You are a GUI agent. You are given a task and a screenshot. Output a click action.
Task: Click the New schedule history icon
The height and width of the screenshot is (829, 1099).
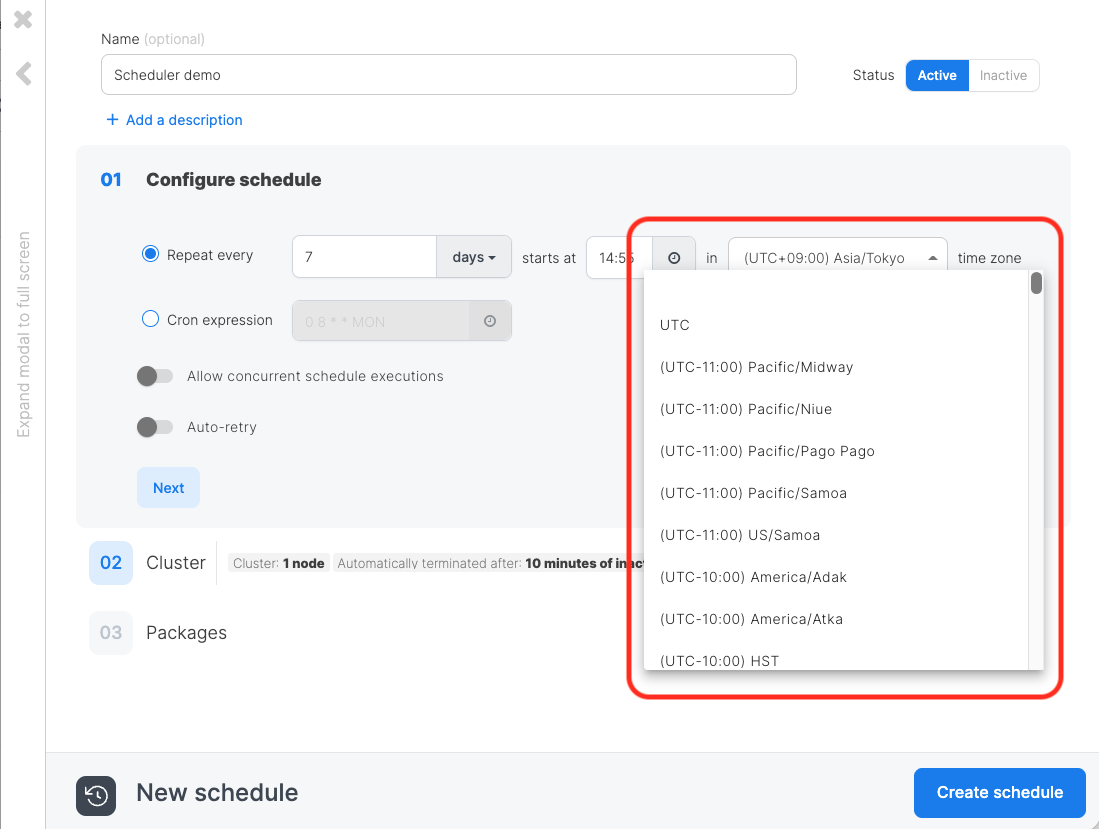point(96,796)
